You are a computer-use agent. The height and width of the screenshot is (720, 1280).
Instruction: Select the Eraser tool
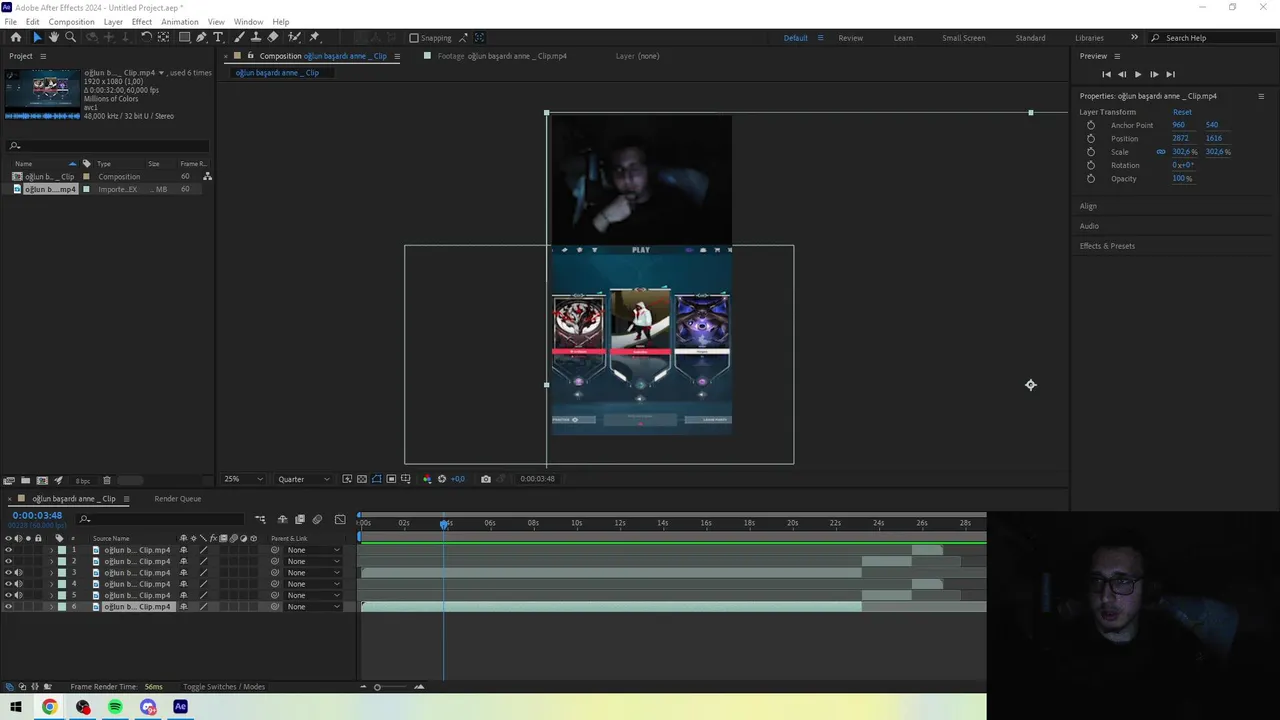tap(273, 37)
